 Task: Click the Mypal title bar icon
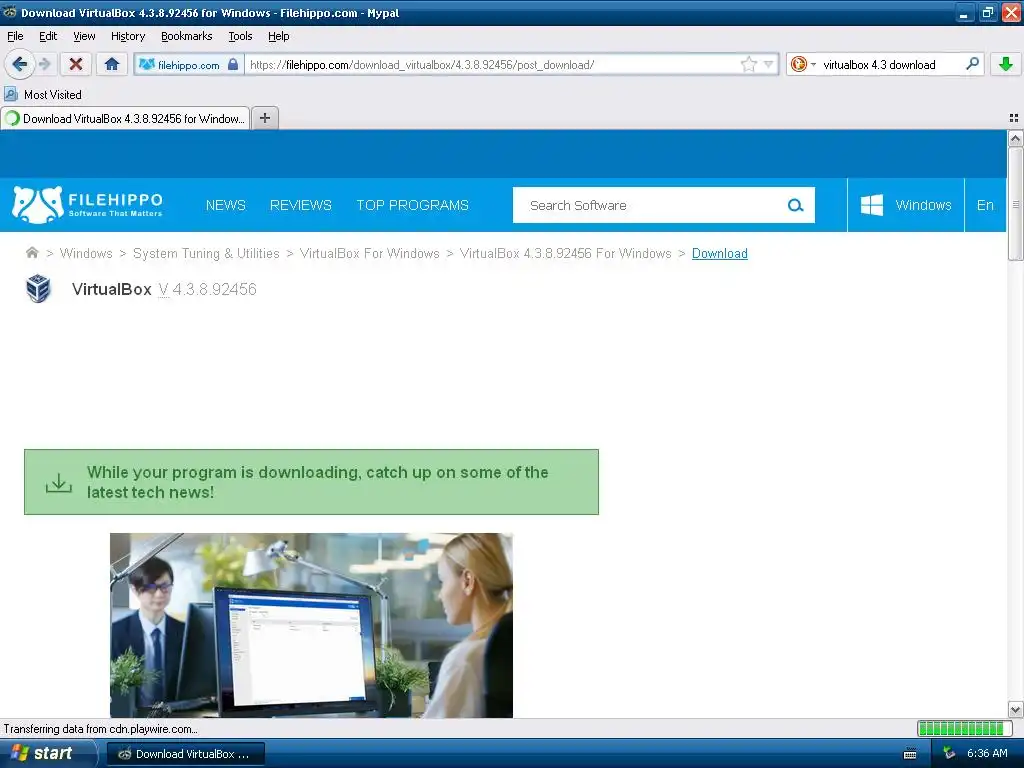[x=10, y=12]
